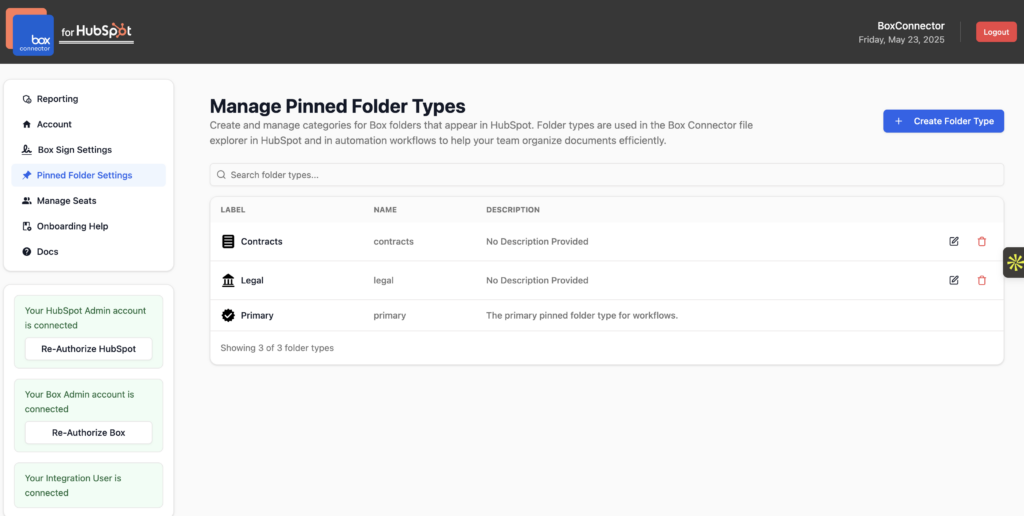Click the edit icon for Legal row
This screenshot has width=1024, height=516.
[x=953, y=280]
